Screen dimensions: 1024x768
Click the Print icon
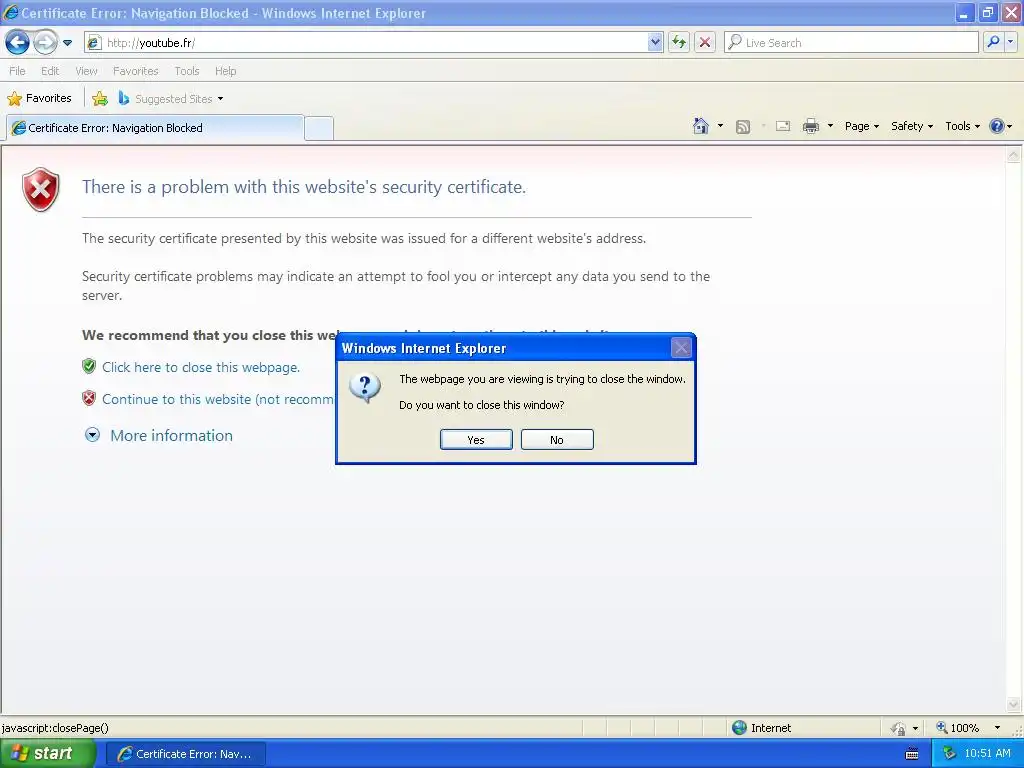point(810,126)
